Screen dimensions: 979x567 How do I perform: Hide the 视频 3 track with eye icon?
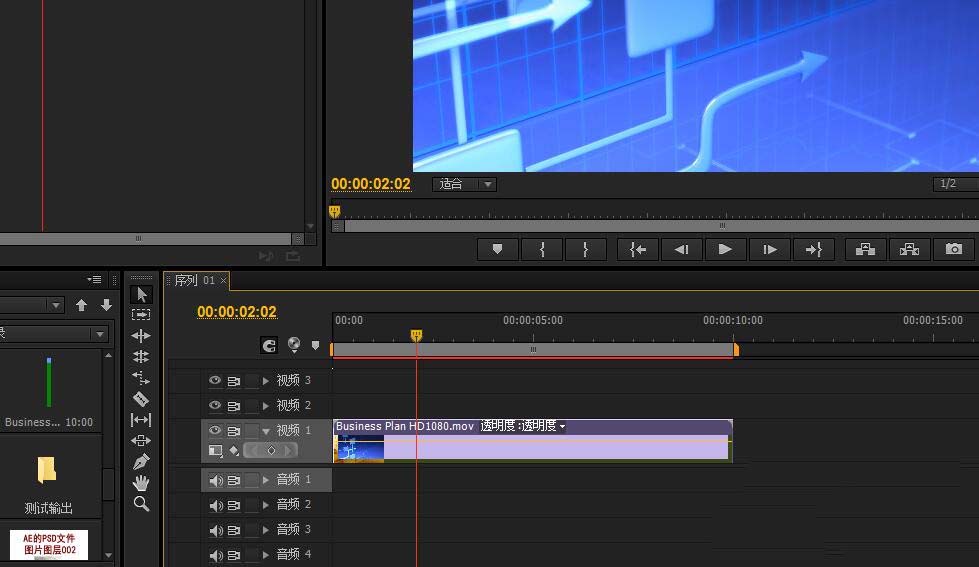[215, 380]
